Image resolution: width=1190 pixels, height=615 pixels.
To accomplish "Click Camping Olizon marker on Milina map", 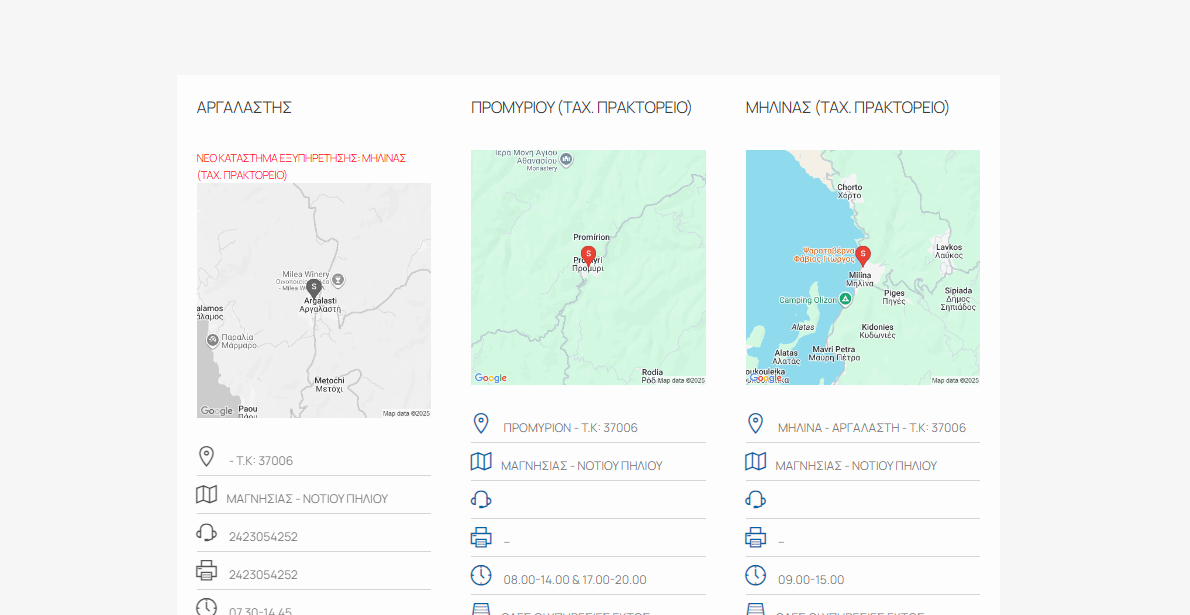I will 846,299.
